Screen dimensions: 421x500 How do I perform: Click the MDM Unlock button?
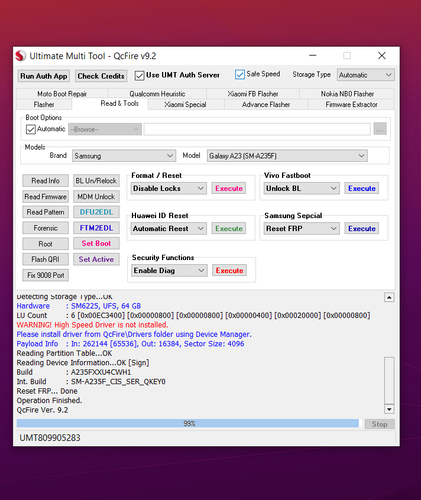click(x=96, y=197)
